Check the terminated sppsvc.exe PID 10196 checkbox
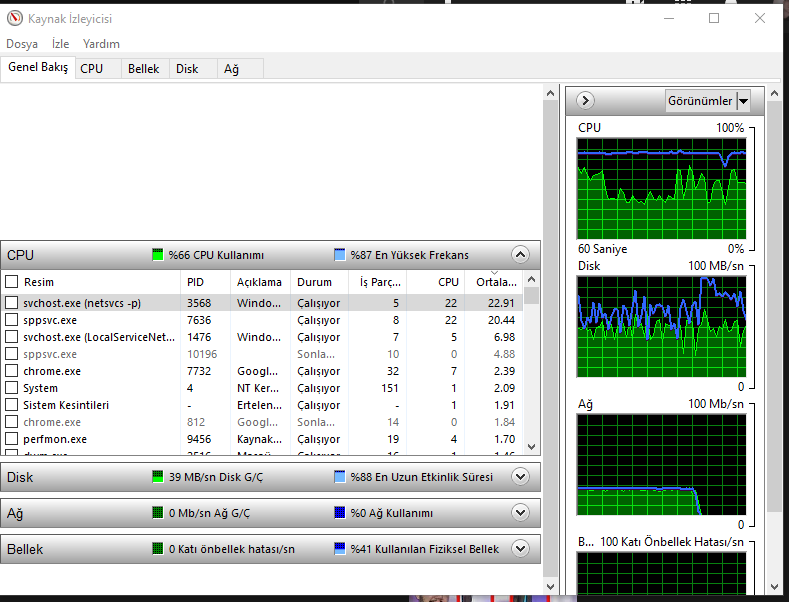This screenshot has height=602, width=789. point(12,354)
